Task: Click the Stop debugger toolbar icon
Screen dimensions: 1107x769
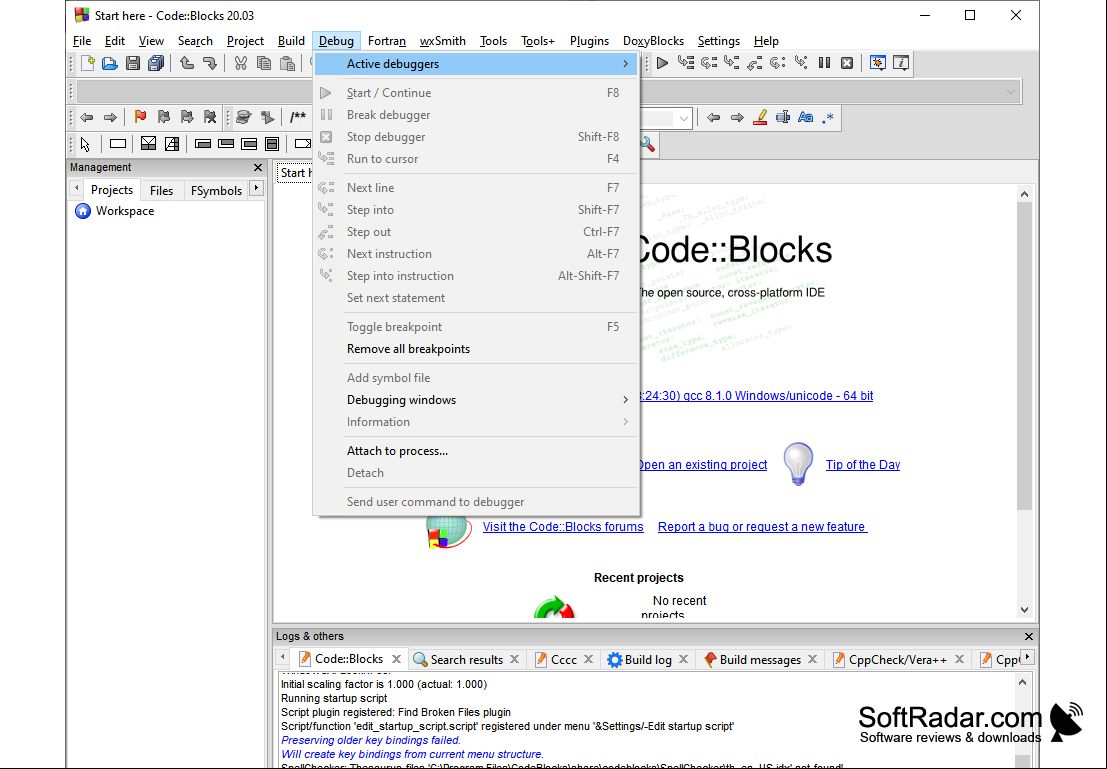Action: pos(847,64)
